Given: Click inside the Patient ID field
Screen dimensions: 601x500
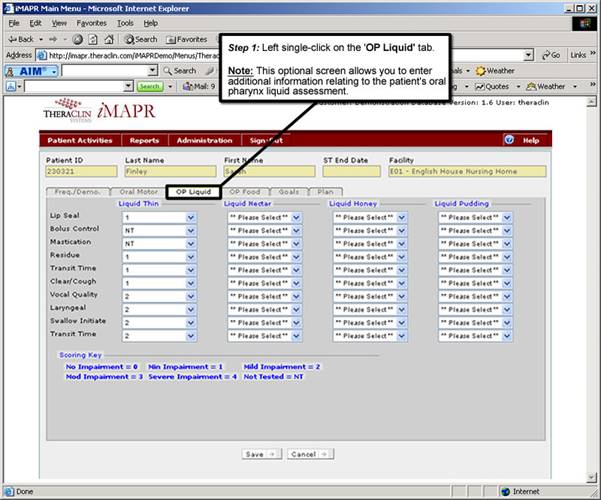Looking at the screenshot, I should [x=81, y=171].
